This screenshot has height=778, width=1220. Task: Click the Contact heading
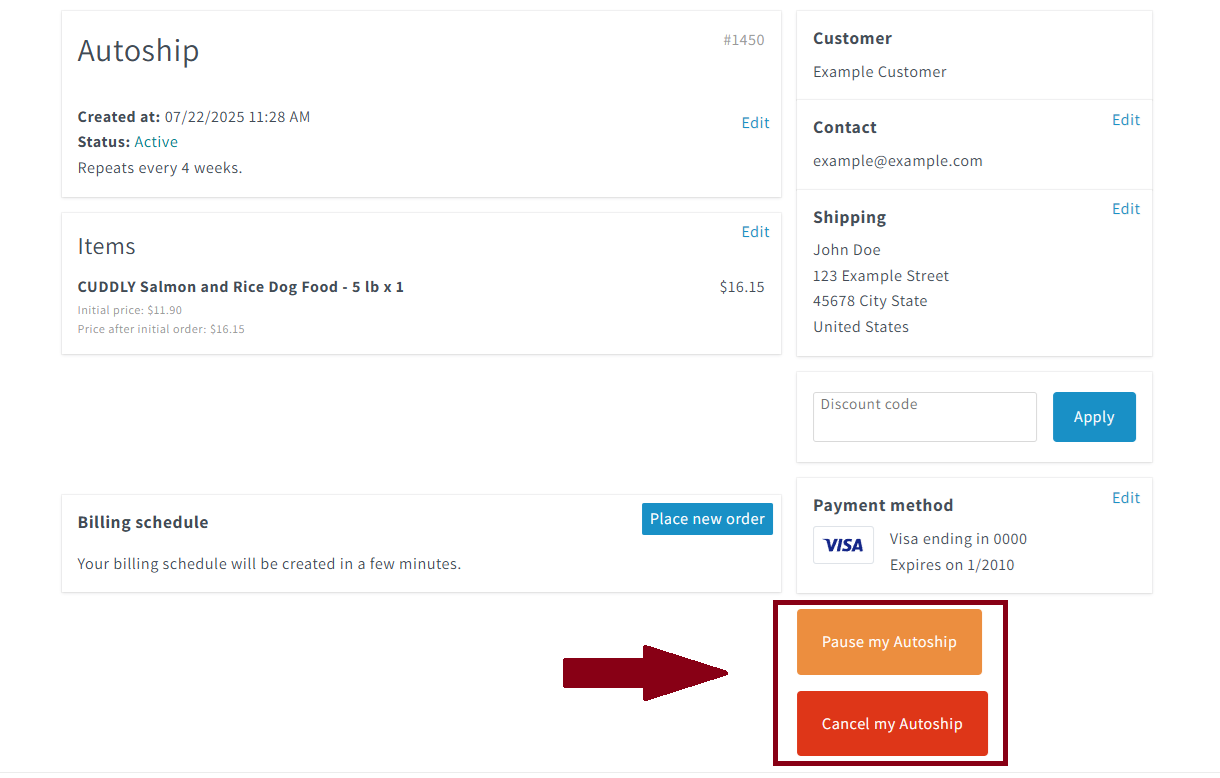tap(845, 127)
